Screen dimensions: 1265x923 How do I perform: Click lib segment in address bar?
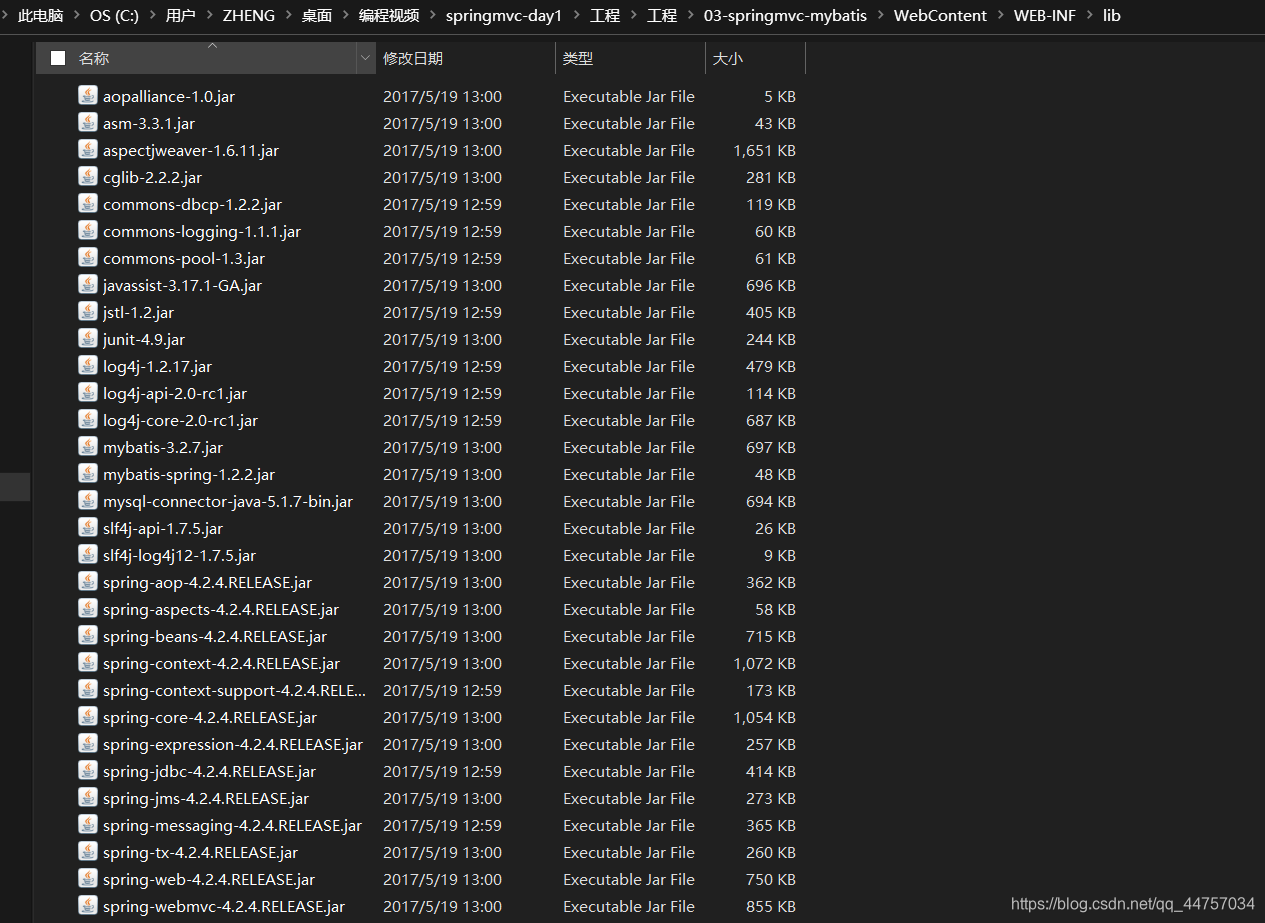click(x=1111, y=15)
